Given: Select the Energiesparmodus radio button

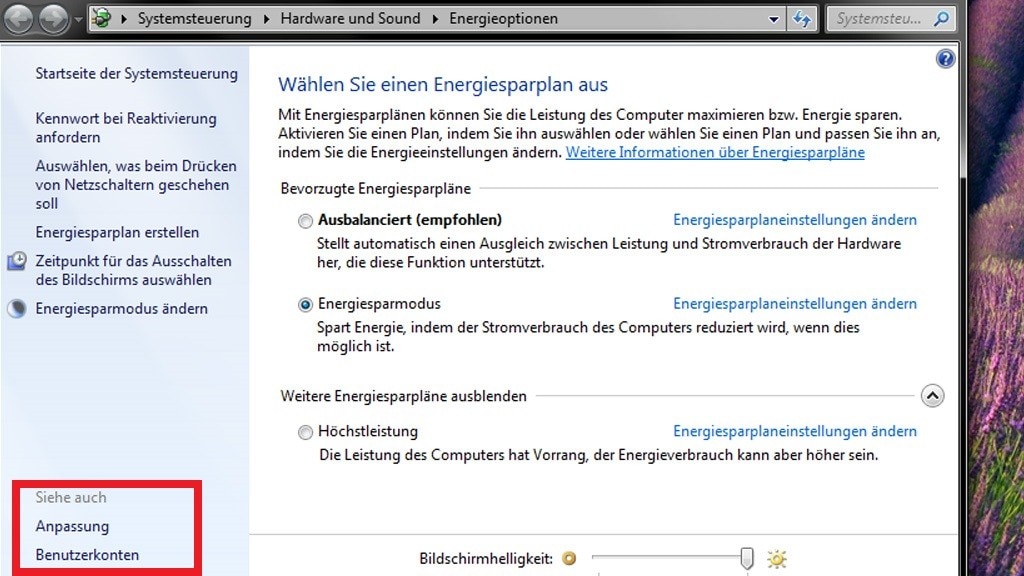Looking at the screenshot, I should click(305, 305).
